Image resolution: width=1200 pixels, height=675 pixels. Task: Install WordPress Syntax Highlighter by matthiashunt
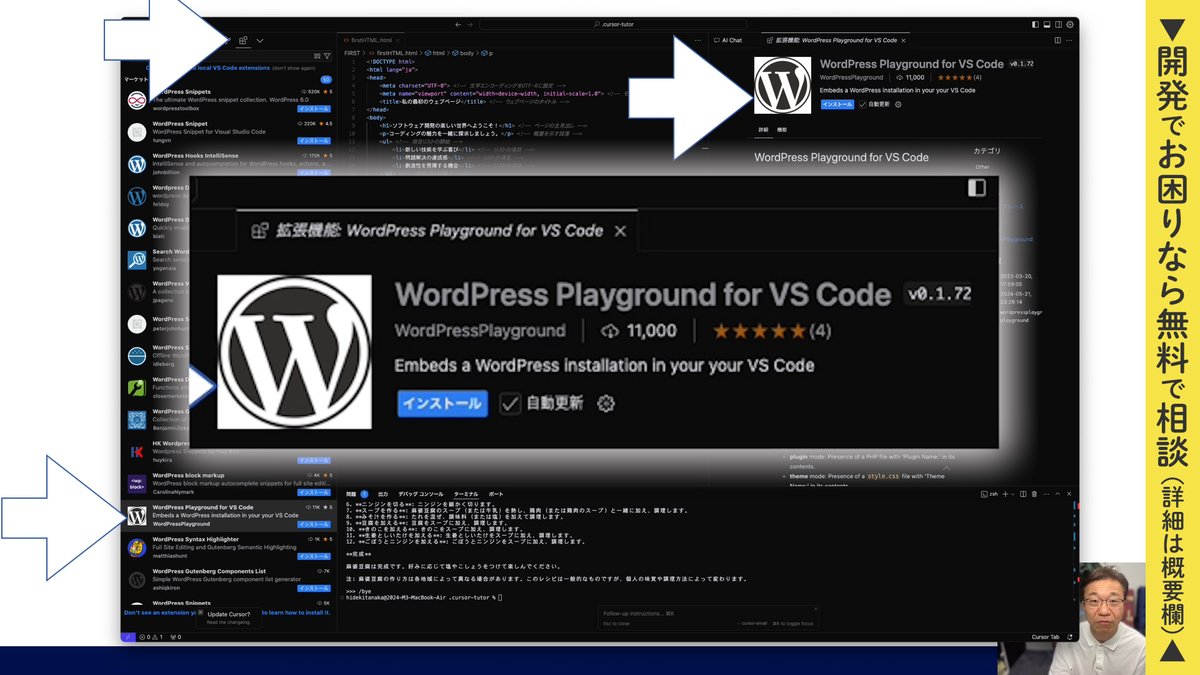pyautogui.click(x=314, y=556)
